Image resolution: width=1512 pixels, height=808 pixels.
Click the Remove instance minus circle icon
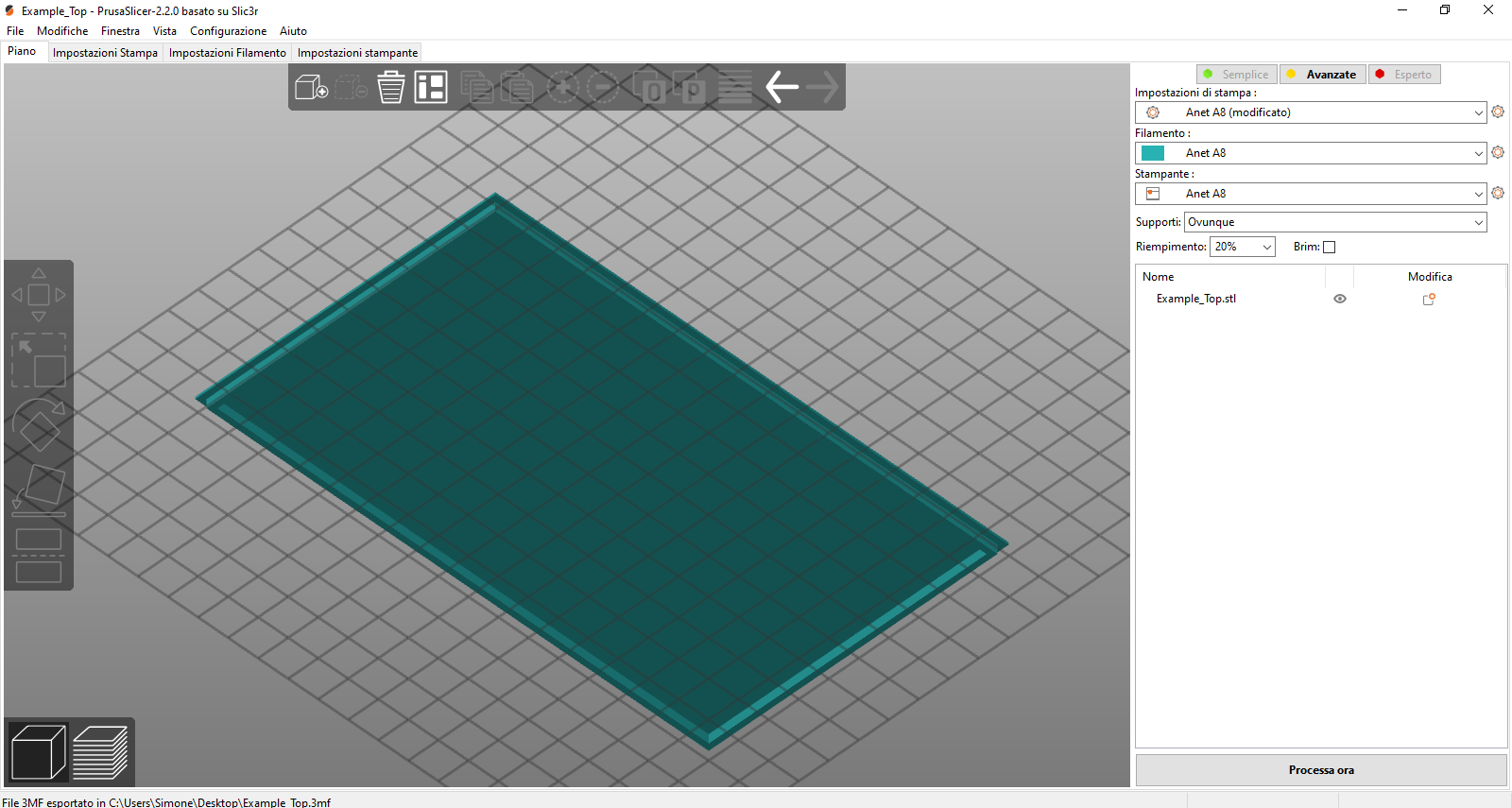[602, 87]
